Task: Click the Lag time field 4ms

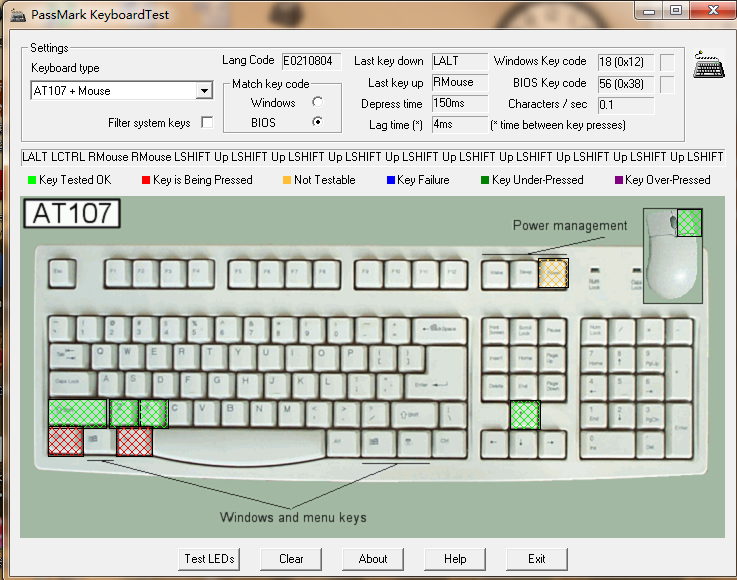Action: pyautogui.click(x=460, y=125)
